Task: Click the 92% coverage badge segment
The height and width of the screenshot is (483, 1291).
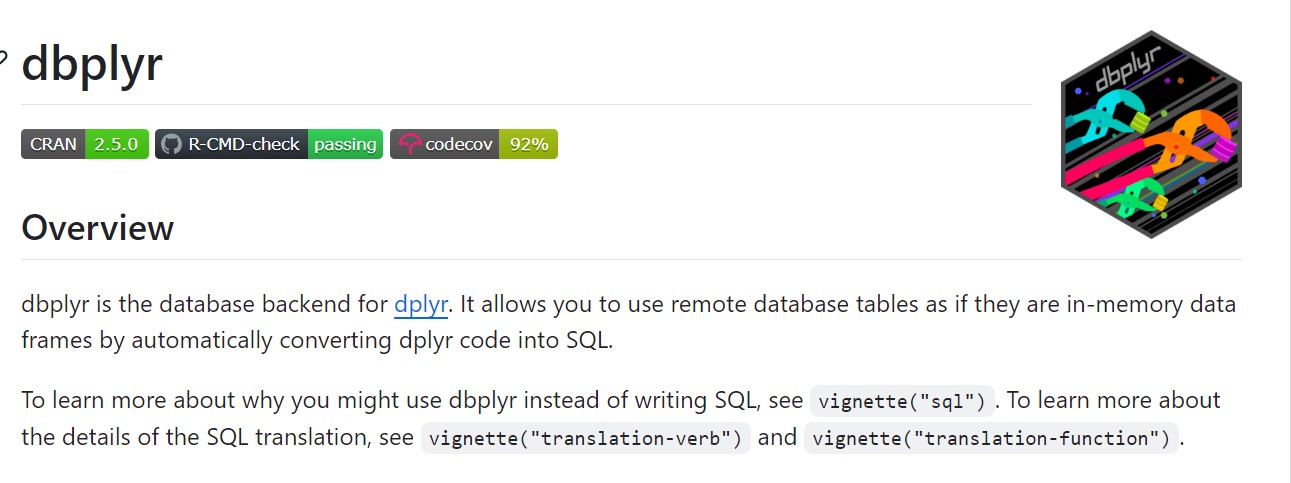Action: (x=529, y=144)
